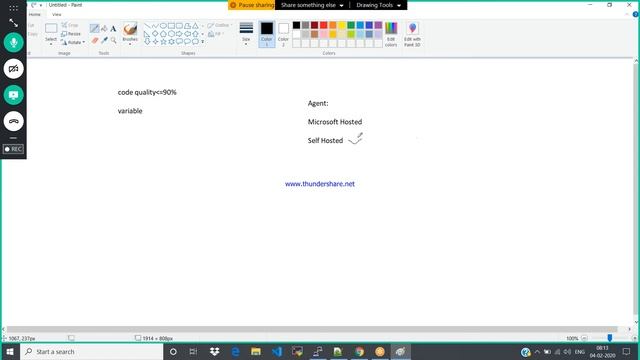Open the notification center icon
Image resolution: width=640 pixels, height=360 pixels.
pos(627,351)
